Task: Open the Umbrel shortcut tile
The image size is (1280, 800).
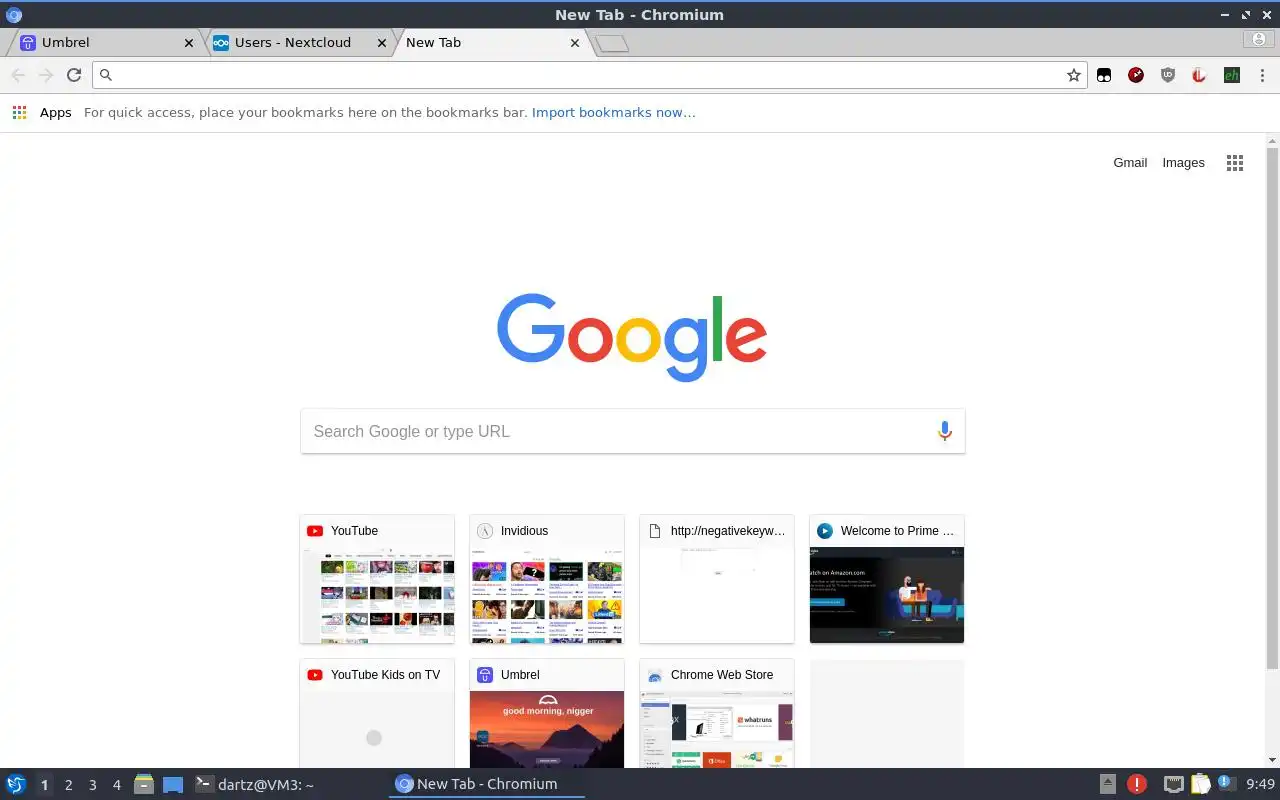Action: tap(547, 713)
